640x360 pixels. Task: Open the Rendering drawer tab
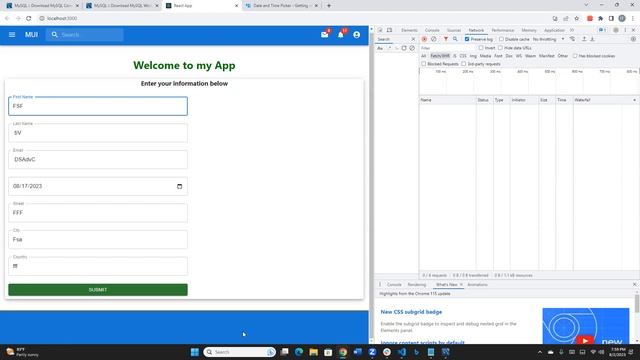click(416, 284)
